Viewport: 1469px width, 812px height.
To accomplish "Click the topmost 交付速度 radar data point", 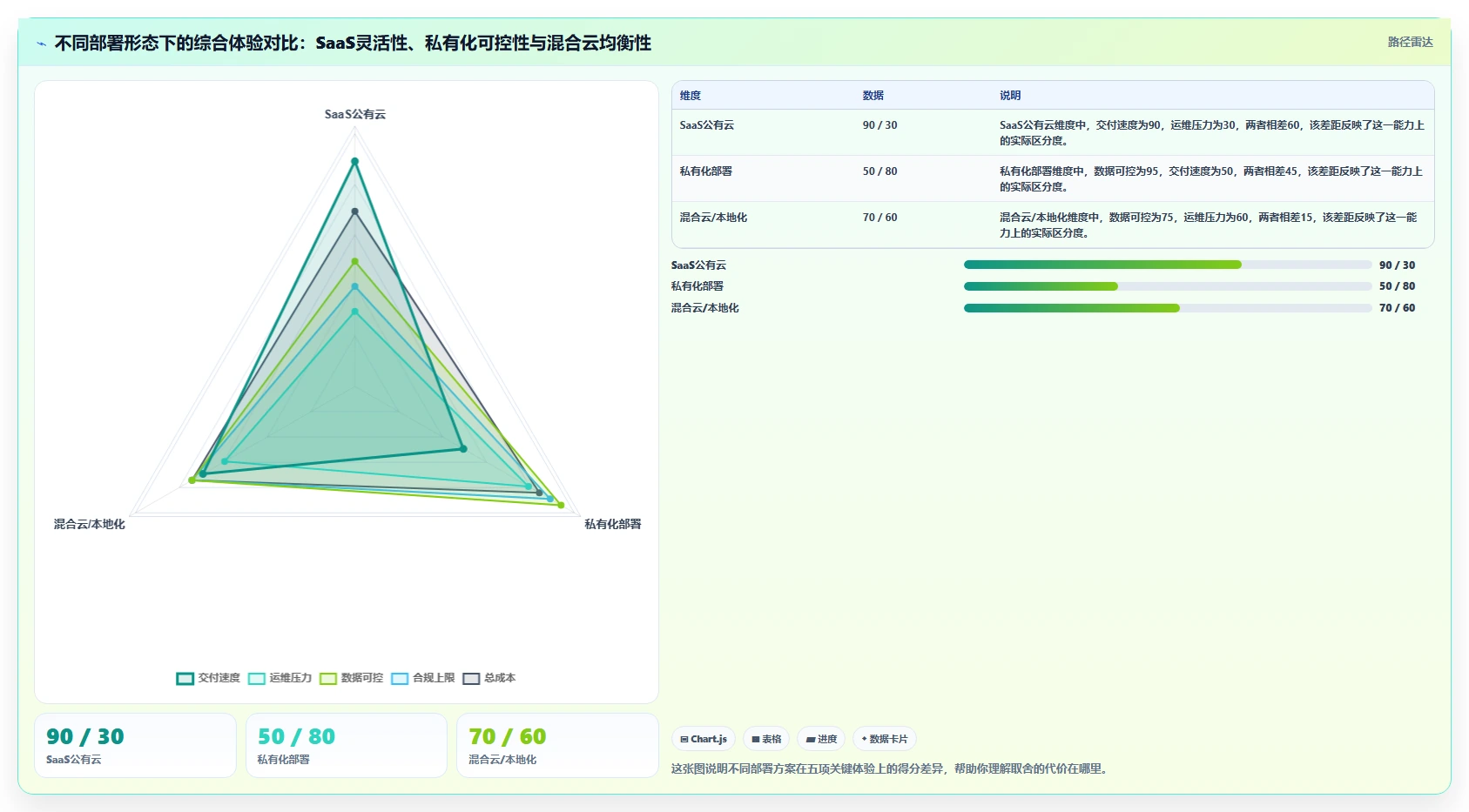I will pos(354,161).
